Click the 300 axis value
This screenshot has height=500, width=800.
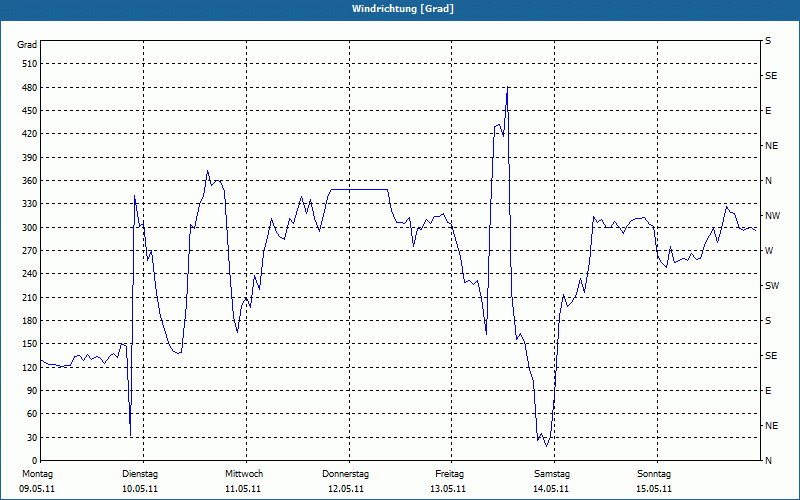(30, 228)
